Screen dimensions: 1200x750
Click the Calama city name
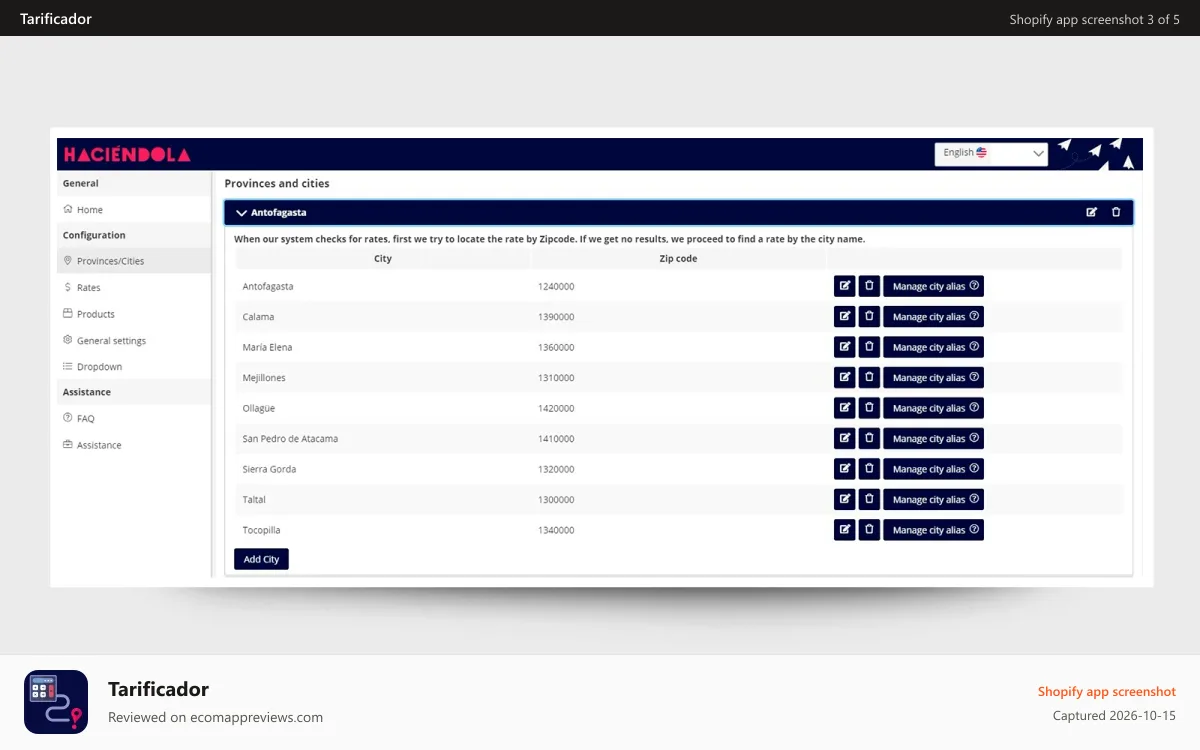(258, 317)
